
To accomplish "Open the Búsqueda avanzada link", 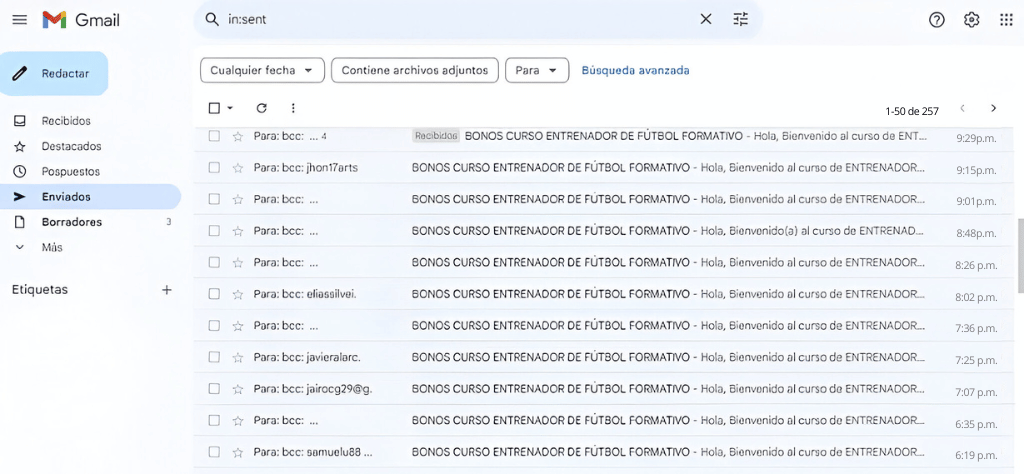I will (x=635, y=70).
